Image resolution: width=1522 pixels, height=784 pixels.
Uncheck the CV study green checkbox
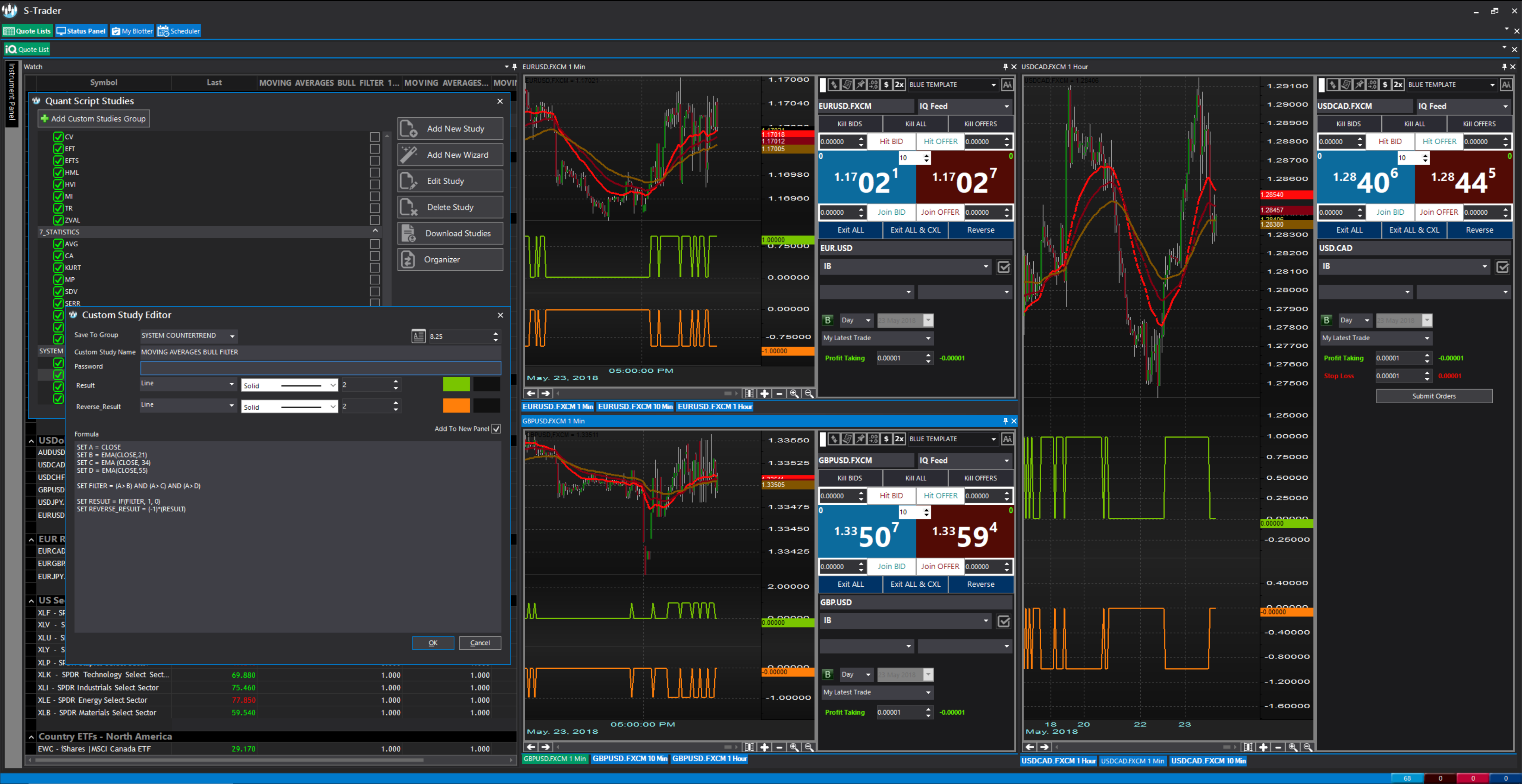tap(58, 136)
